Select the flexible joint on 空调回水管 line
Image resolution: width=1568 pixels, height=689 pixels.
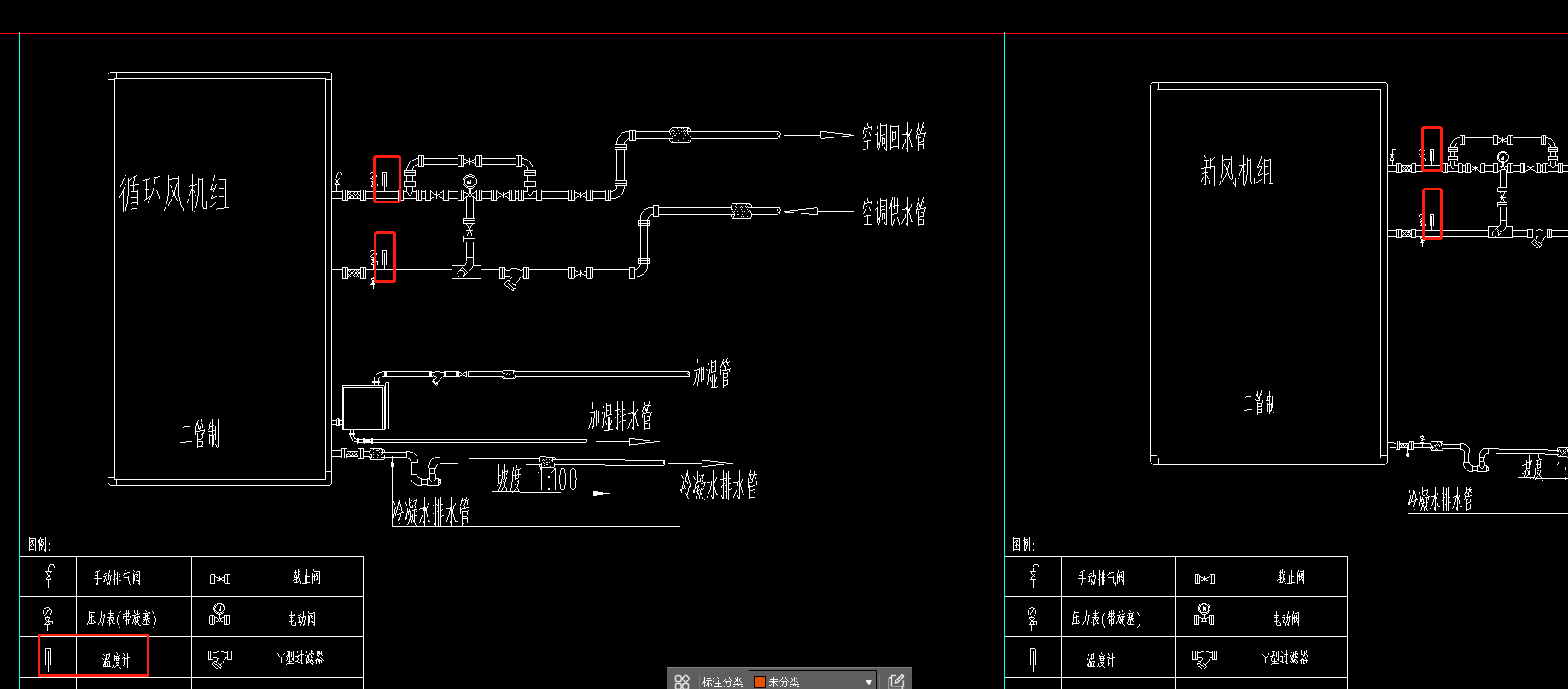[x=680, y=135]
